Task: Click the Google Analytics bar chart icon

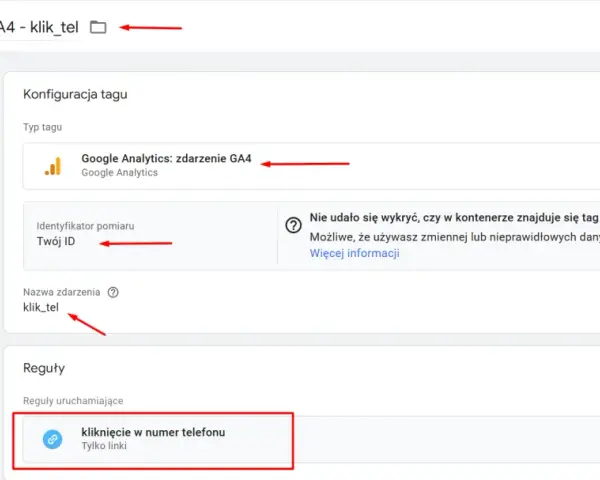Action: (x=53, y=166)
